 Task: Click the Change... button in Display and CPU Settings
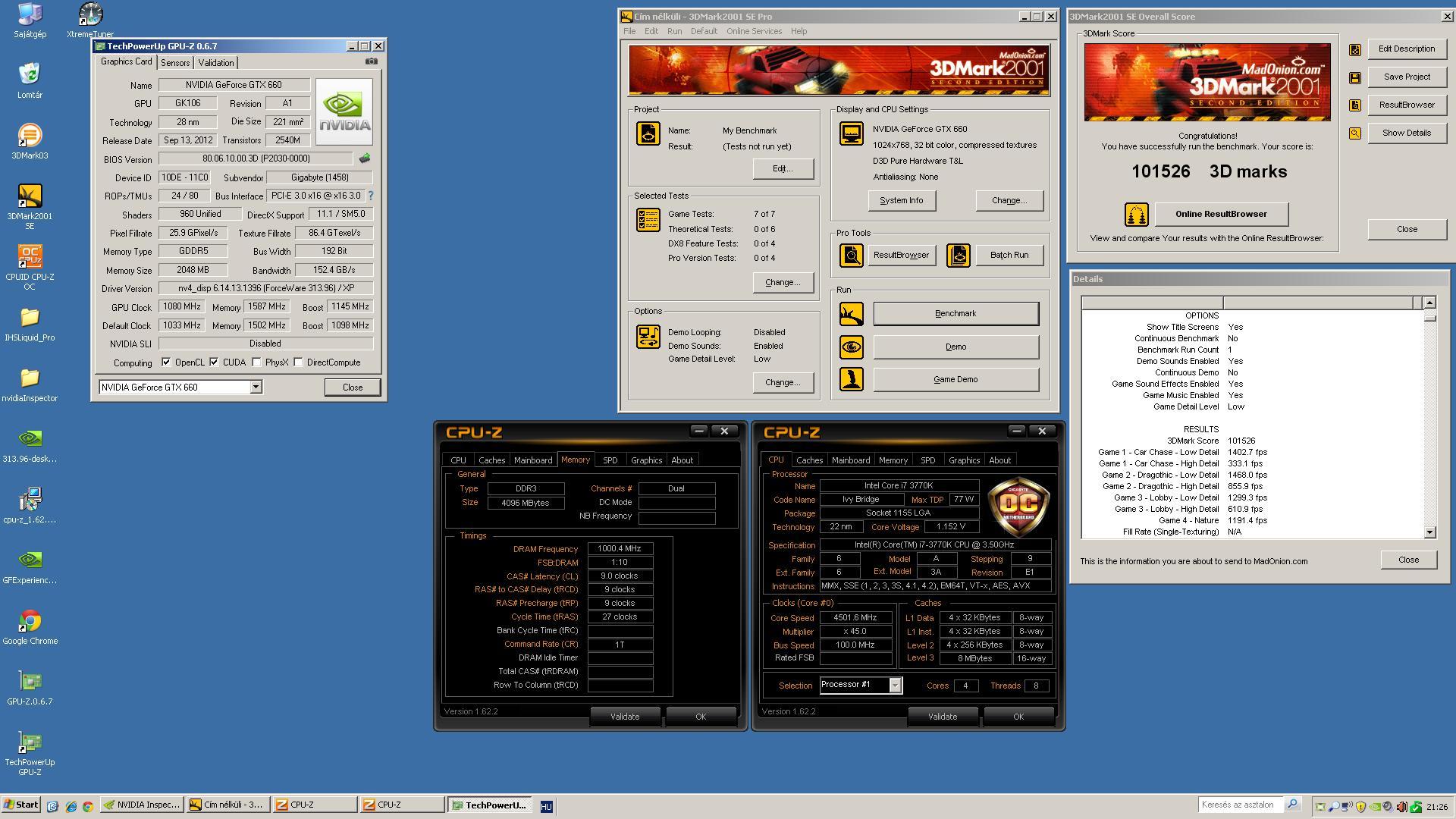click(x=1009, y=201)
